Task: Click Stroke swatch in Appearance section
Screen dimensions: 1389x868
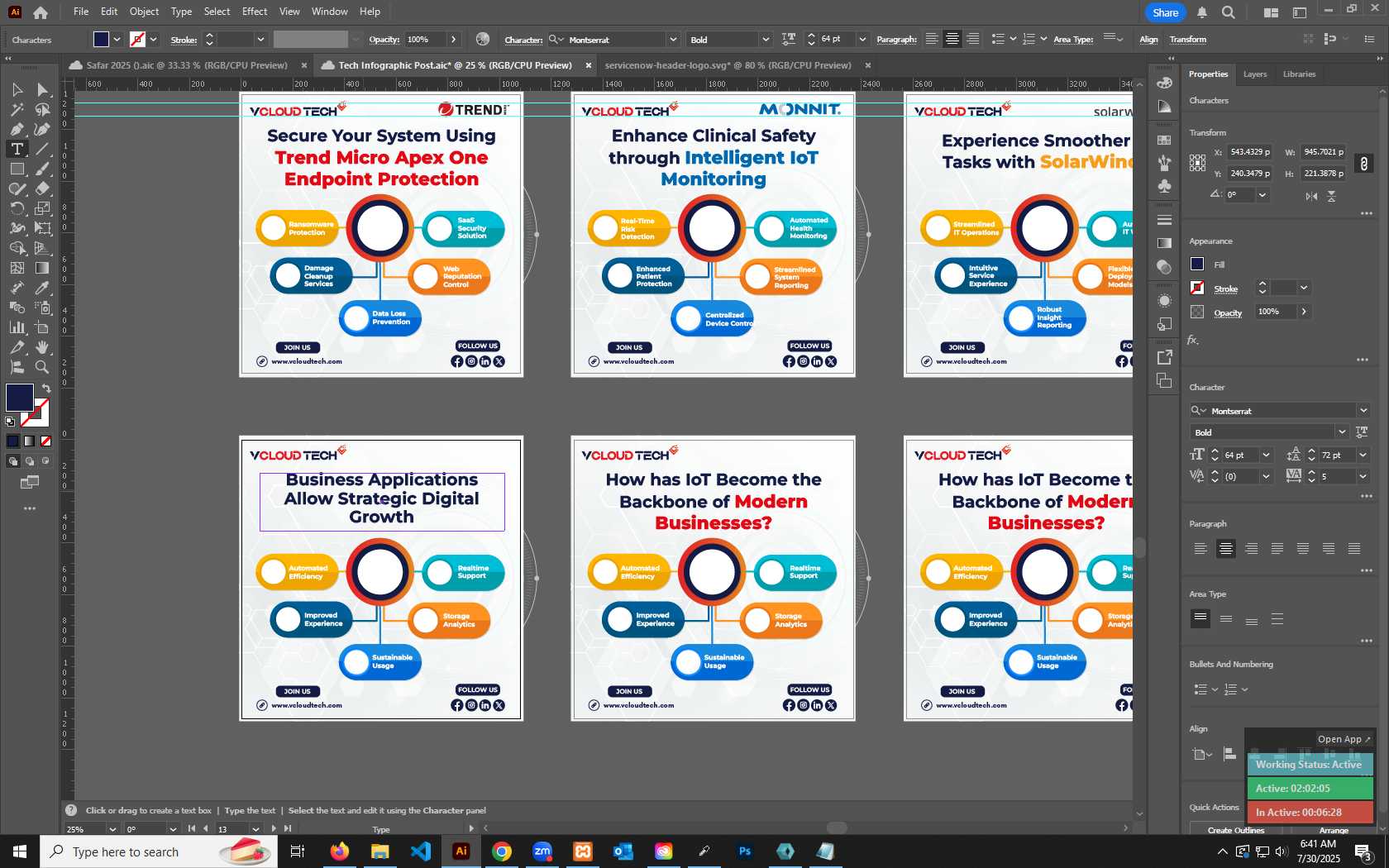Action: pyautogui.click(x=1197, y=288)
